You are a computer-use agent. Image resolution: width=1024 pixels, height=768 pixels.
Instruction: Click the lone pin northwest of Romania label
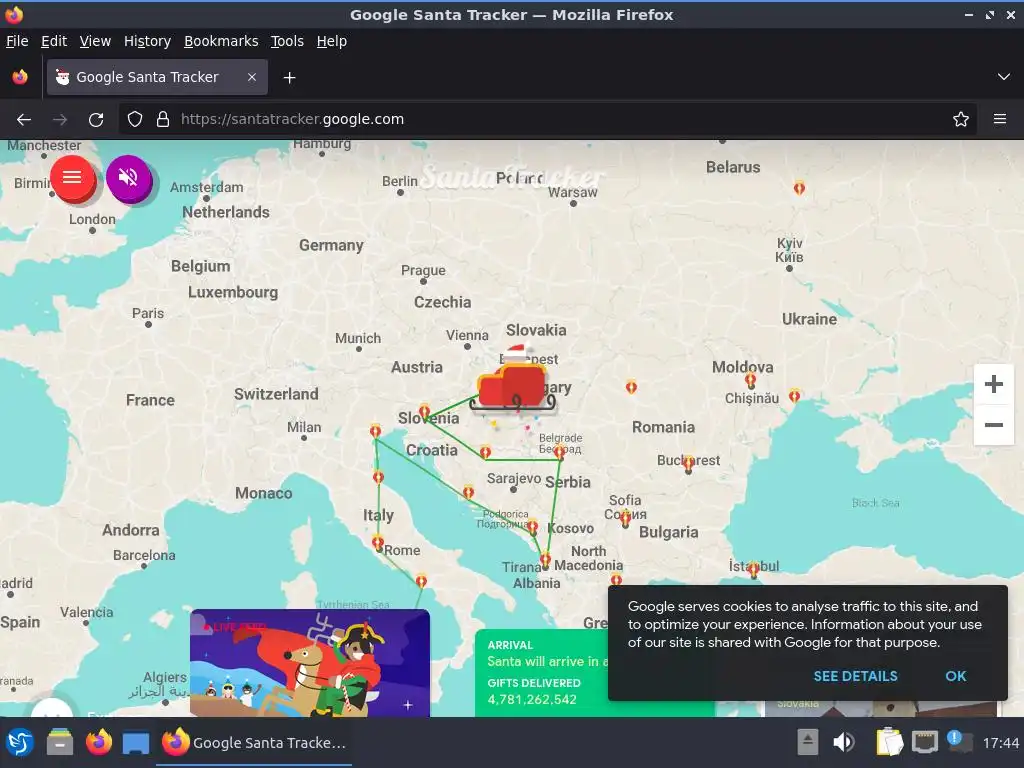[631, 387]
